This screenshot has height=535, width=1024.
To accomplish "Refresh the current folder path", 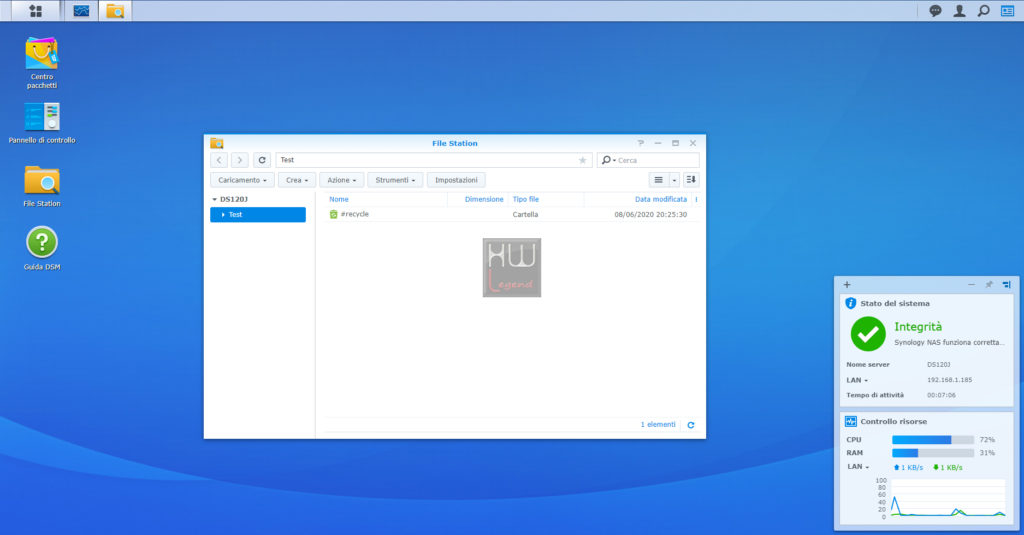I will 262,160.
